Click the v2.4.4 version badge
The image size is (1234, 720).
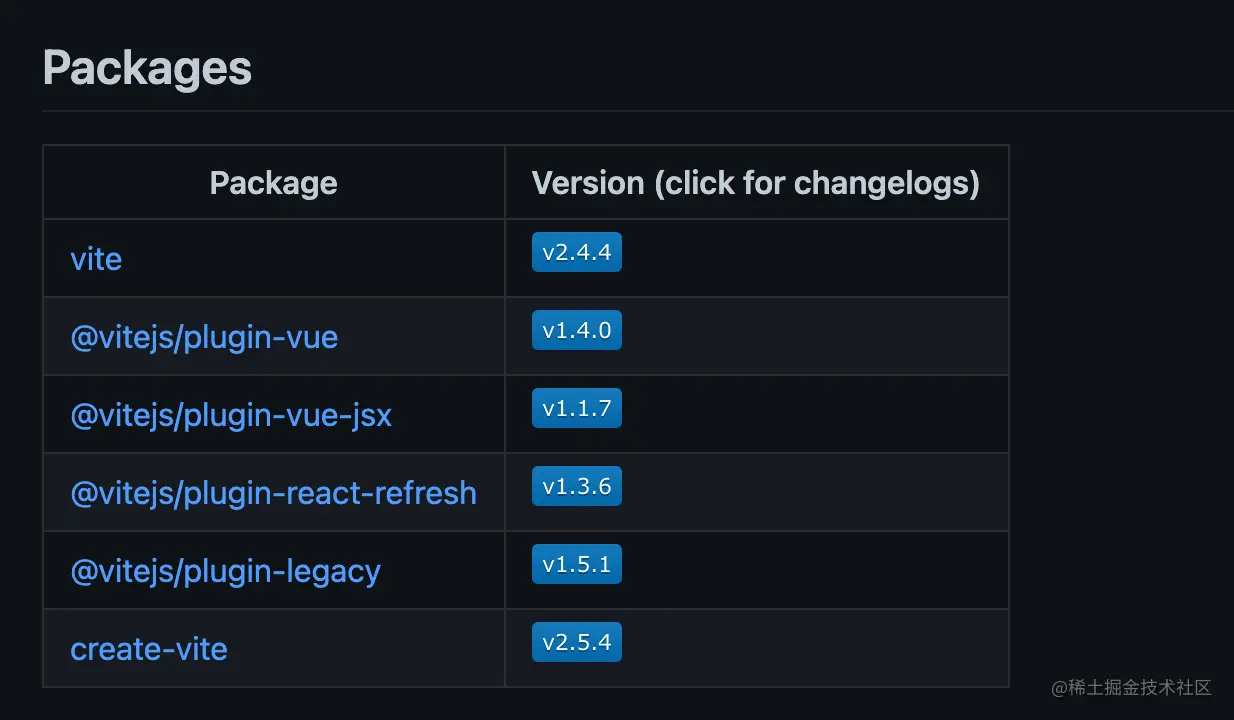[x=576, y=252]
